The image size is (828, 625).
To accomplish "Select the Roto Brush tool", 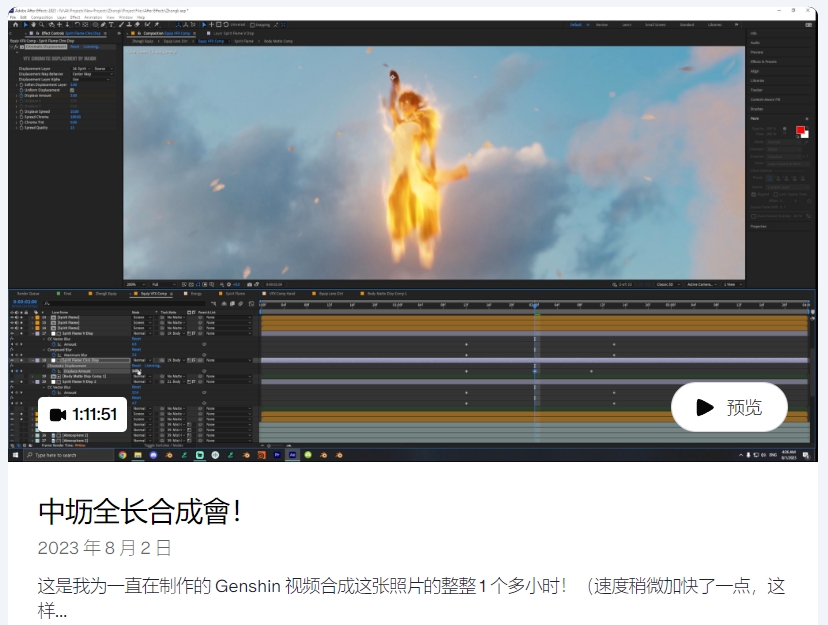I will pyautogui.click(x=147, y=24).
